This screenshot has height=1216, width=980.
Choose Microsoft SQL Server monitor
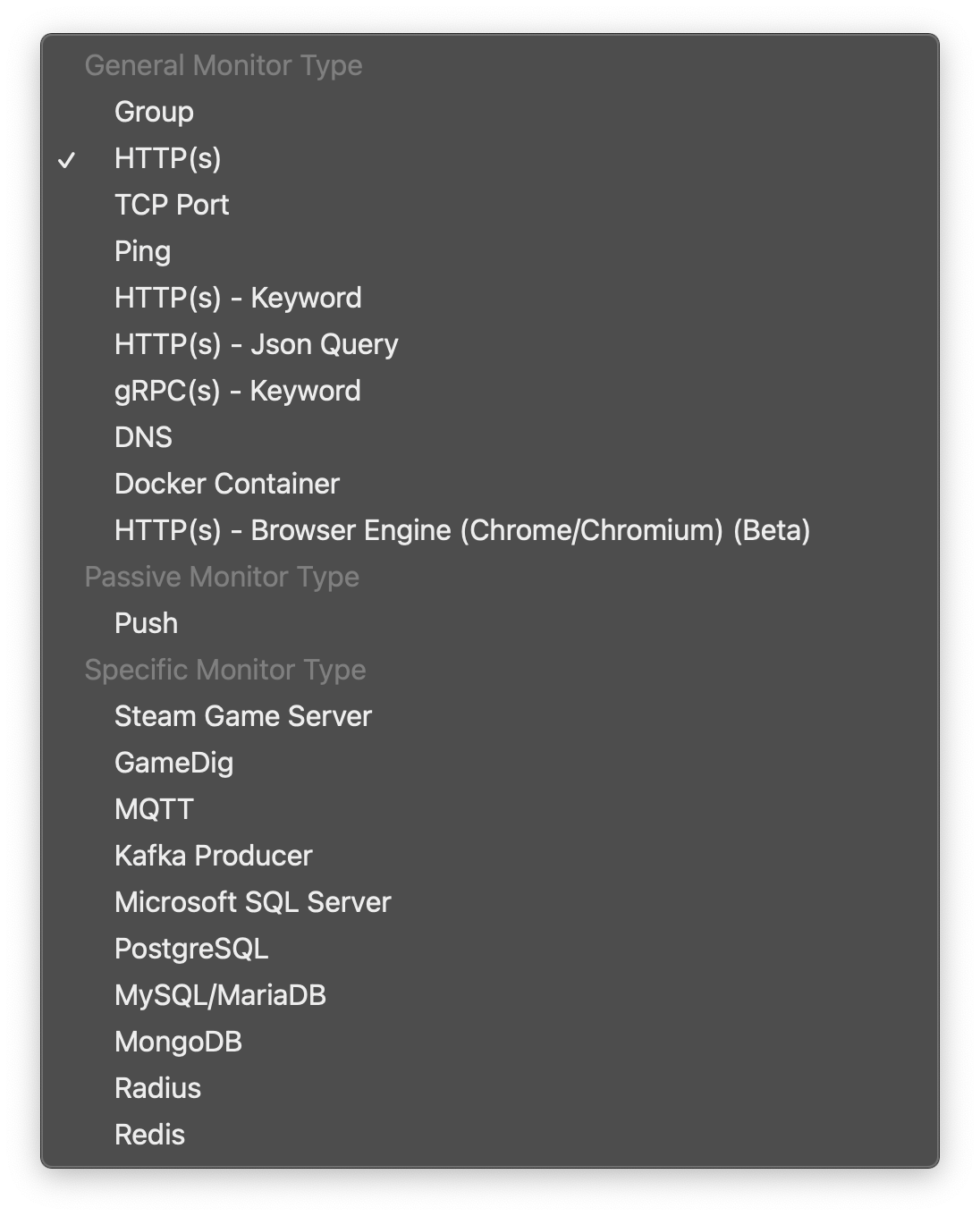pos(252,902)
